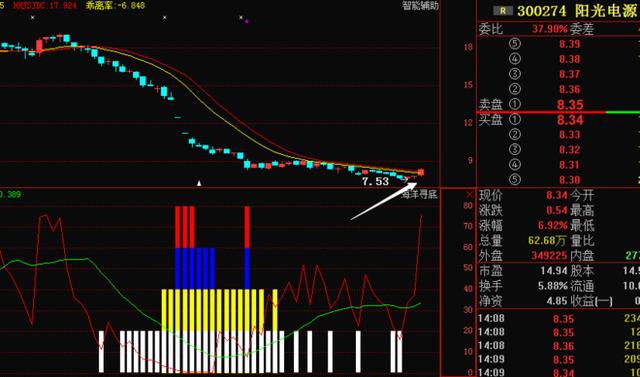The height and width of the screenshot is (377, 640).
Task: Click the 7.53 lowest price label
Action: coord(376,182)
